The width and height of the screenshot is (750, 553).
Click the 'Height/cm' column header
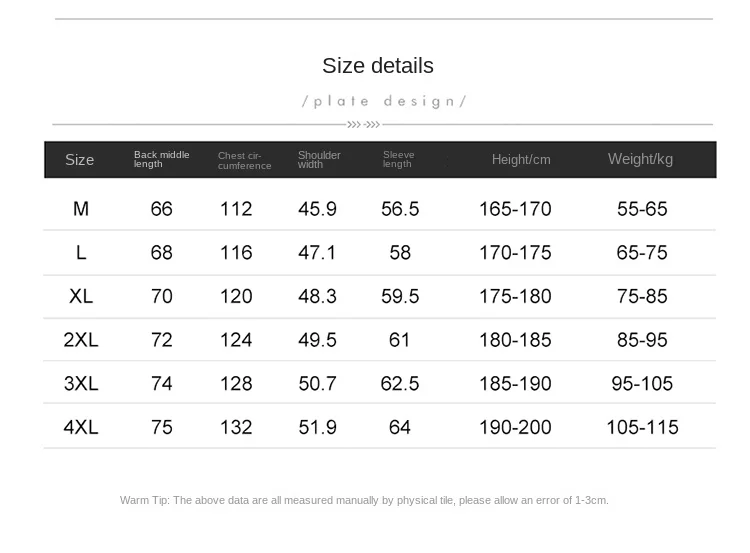pyautogui.click(x=521, y=160)
